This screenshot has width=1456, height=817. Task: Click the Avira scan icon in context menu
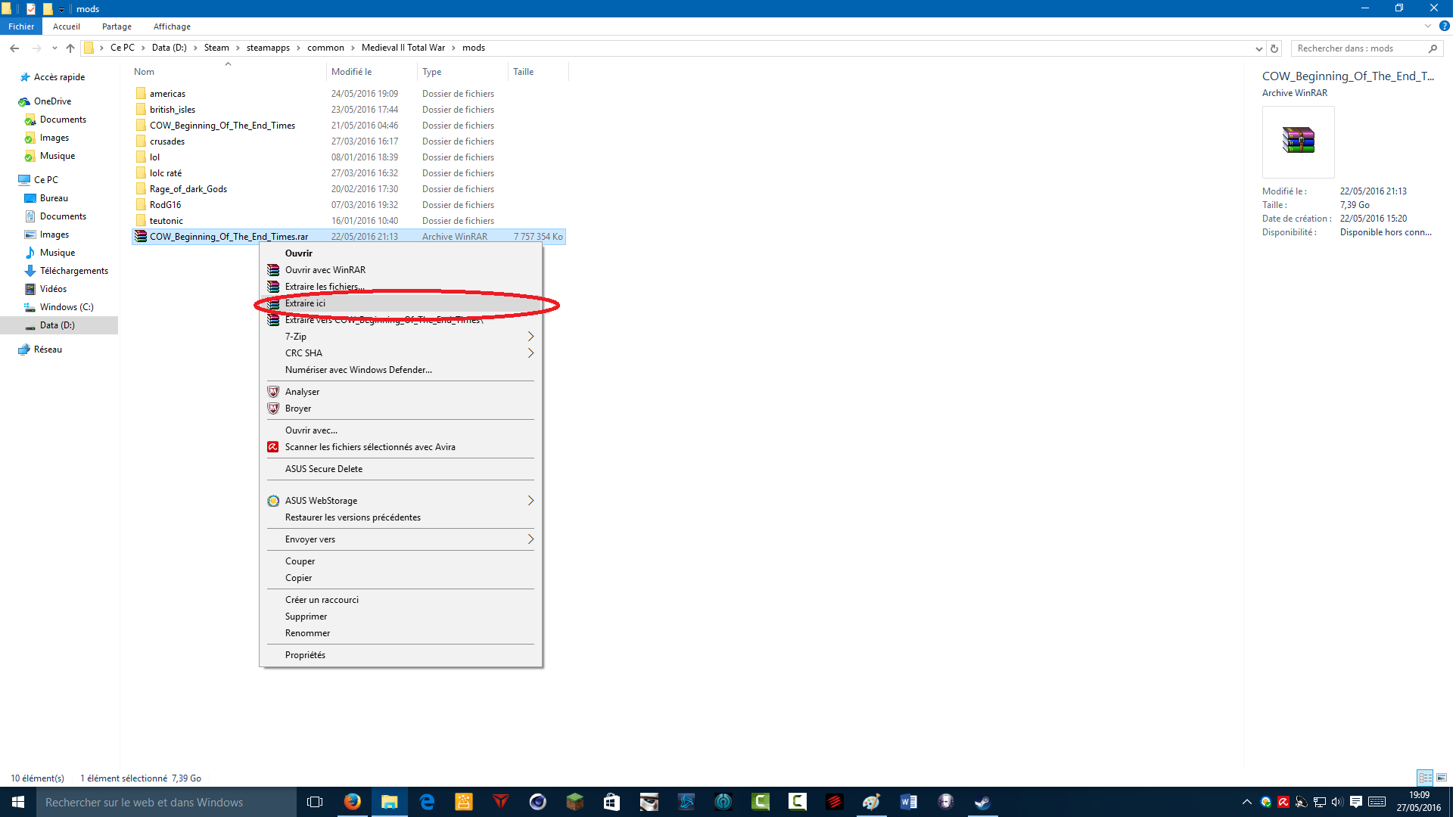pos(273,447)
